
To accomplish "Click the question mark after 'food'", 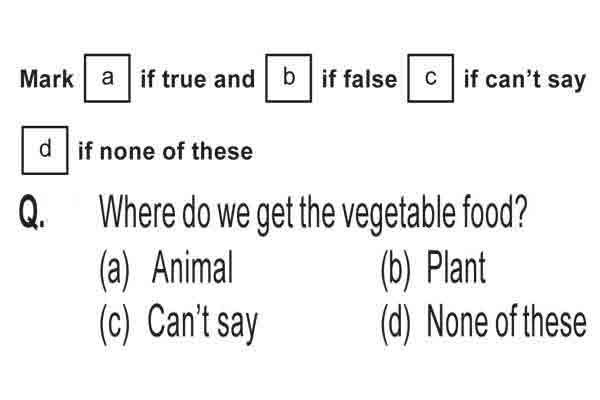I will click(520, 212).
